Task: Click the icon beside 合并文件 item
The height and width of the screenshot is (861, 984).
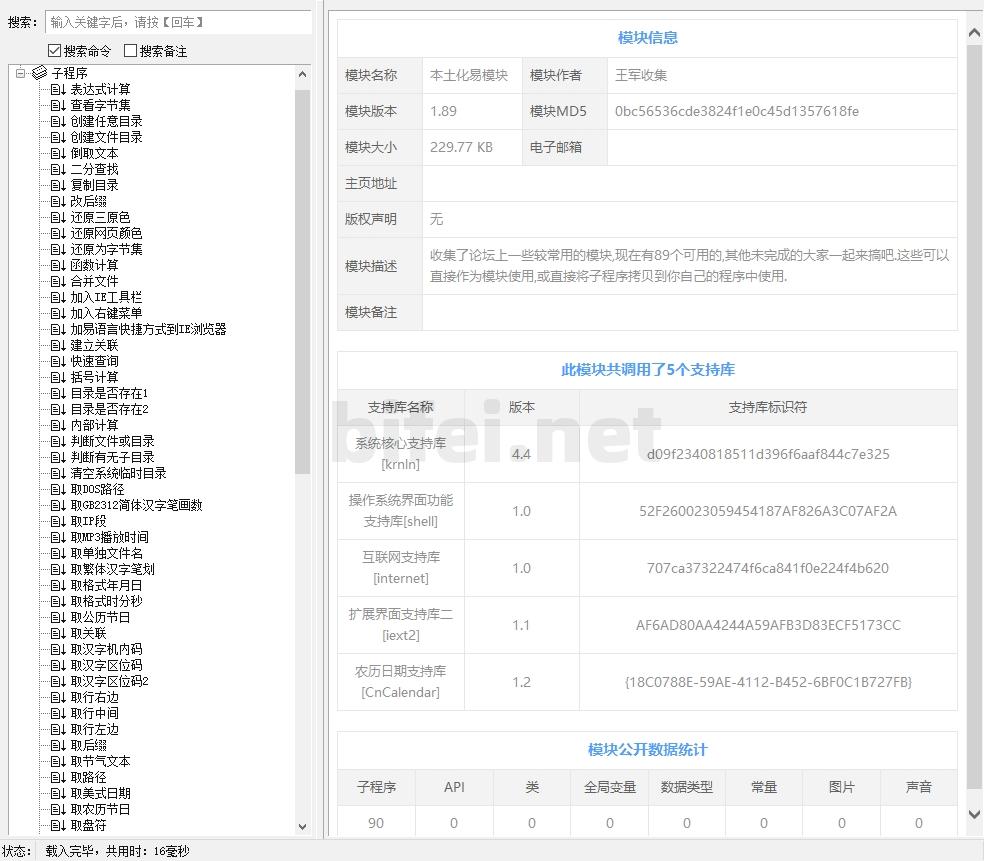Action: point(58,281)
